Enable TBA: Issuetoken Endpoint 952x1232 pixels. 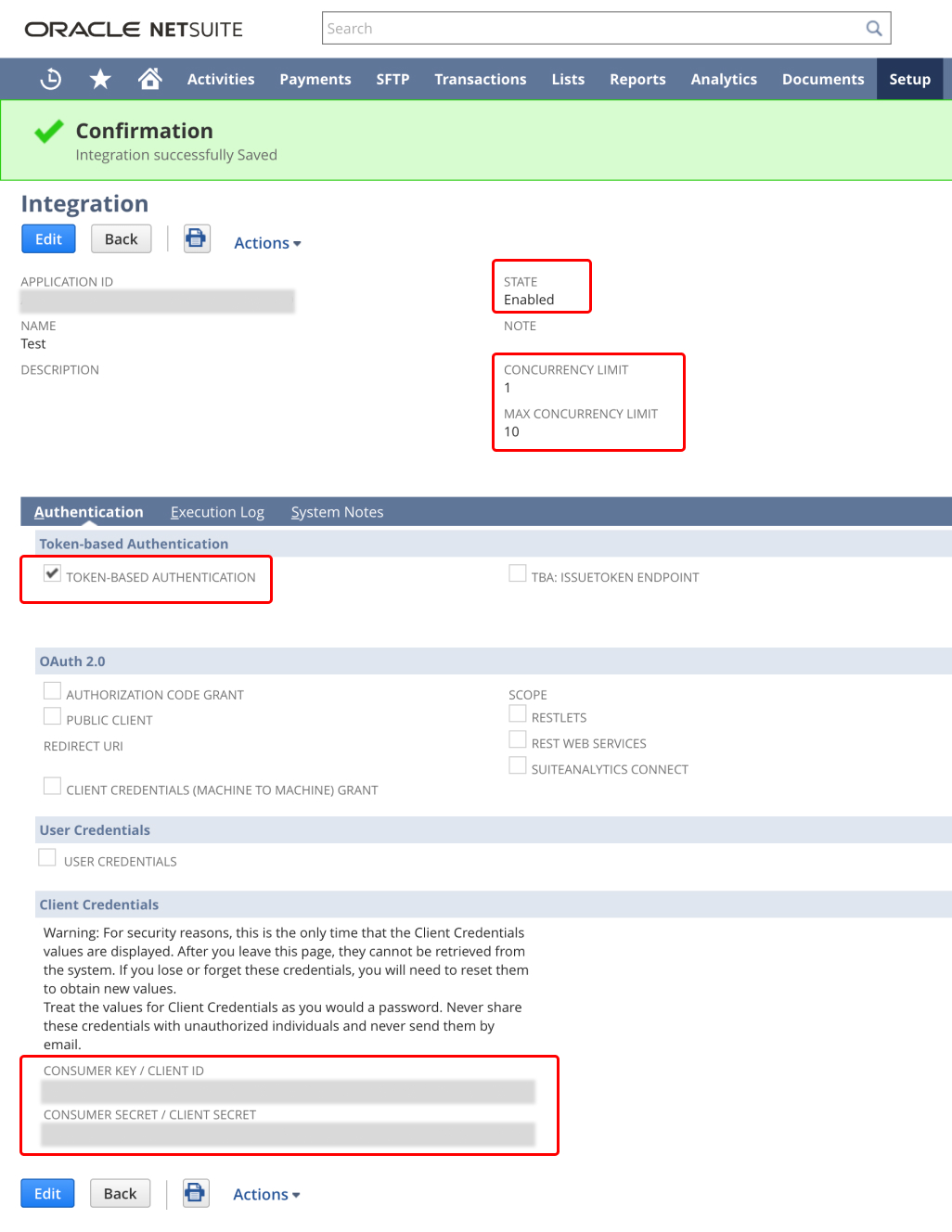coord(517,572)
